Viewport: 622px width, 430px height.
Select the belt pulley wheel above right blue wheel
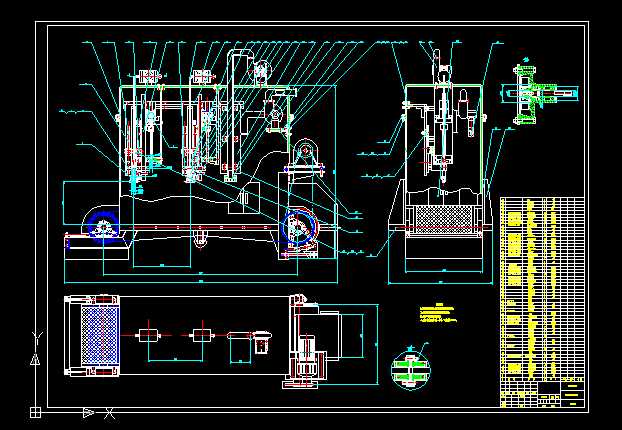pyautogui.click(x=304, y=156)
